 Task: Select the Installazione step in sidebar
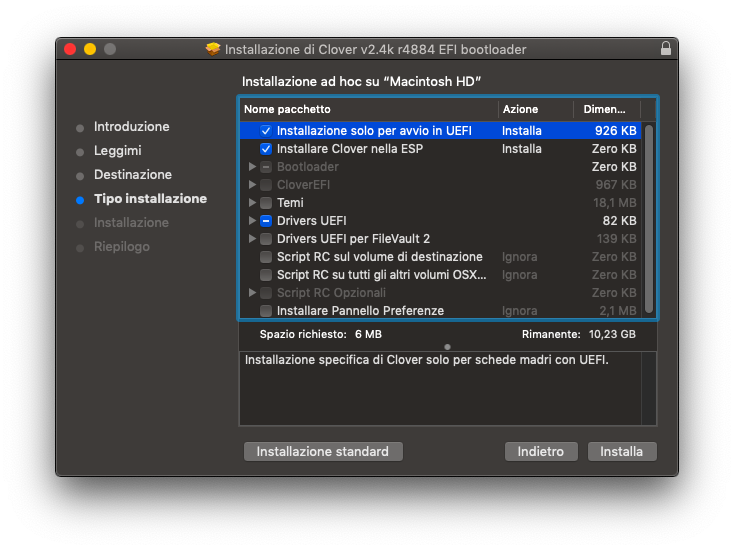tap(131, 223)
